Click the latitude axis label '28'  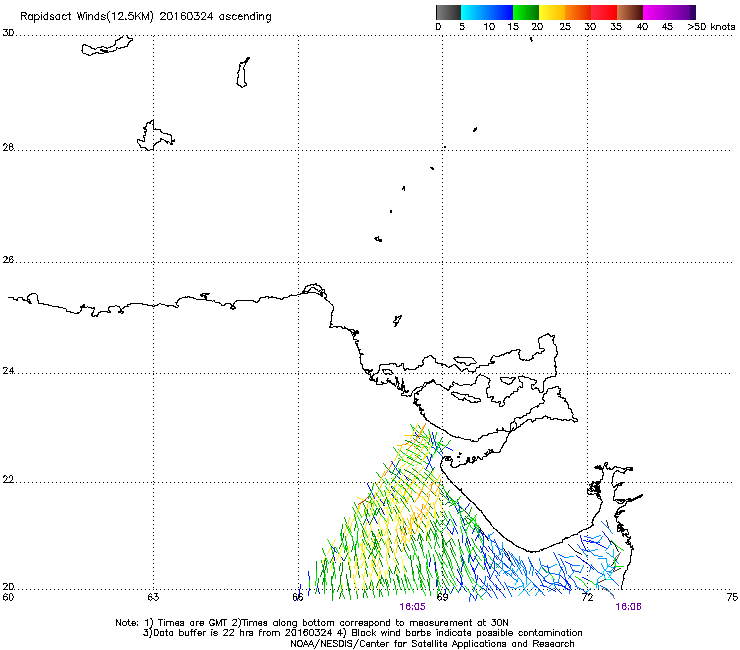point(8,147)
